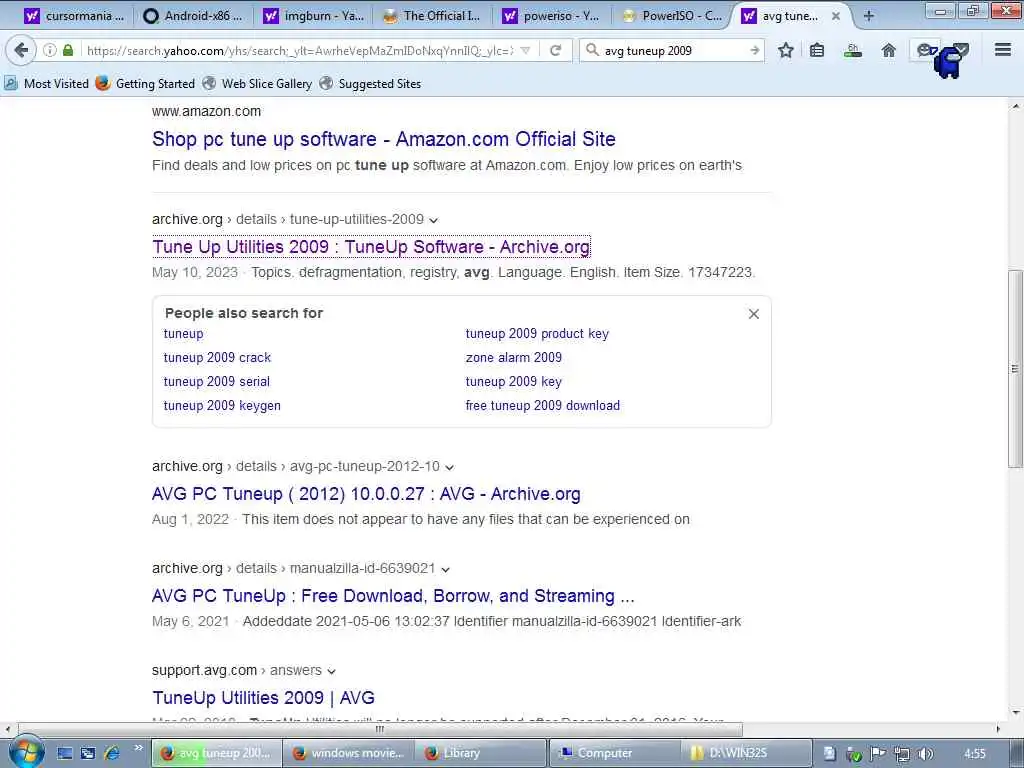1024x768 pixels.
Task: Search for tuneup 2009 crack suggestion
Action: pos(217,358)
